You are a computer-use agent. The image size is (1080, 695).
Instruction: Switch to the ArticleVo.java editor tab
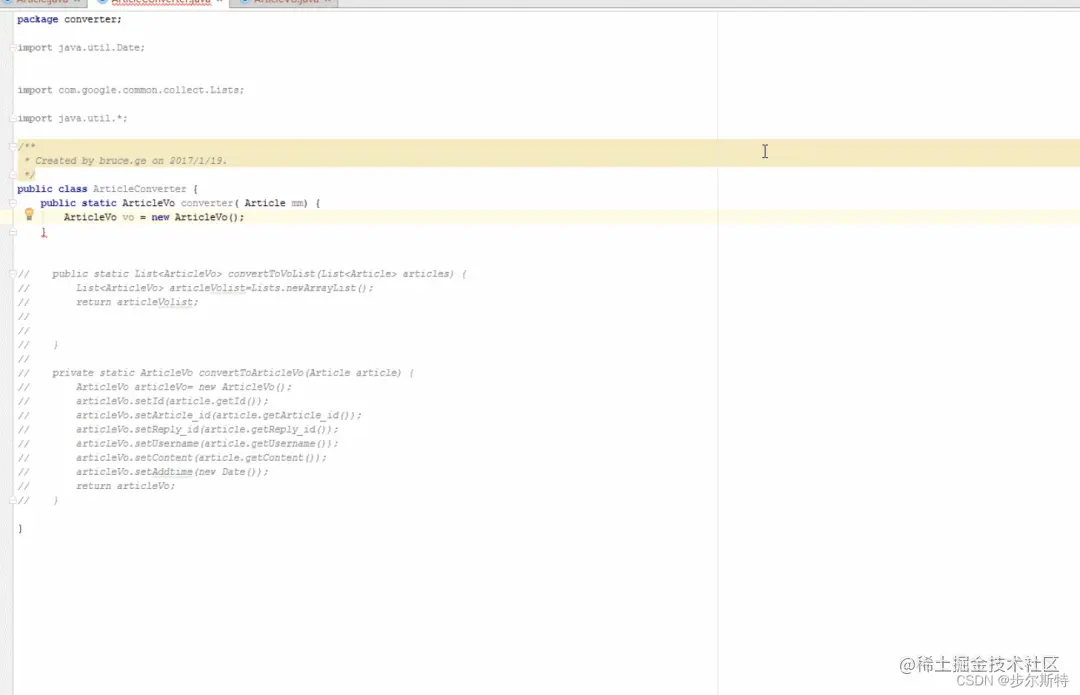pos(286,2)
